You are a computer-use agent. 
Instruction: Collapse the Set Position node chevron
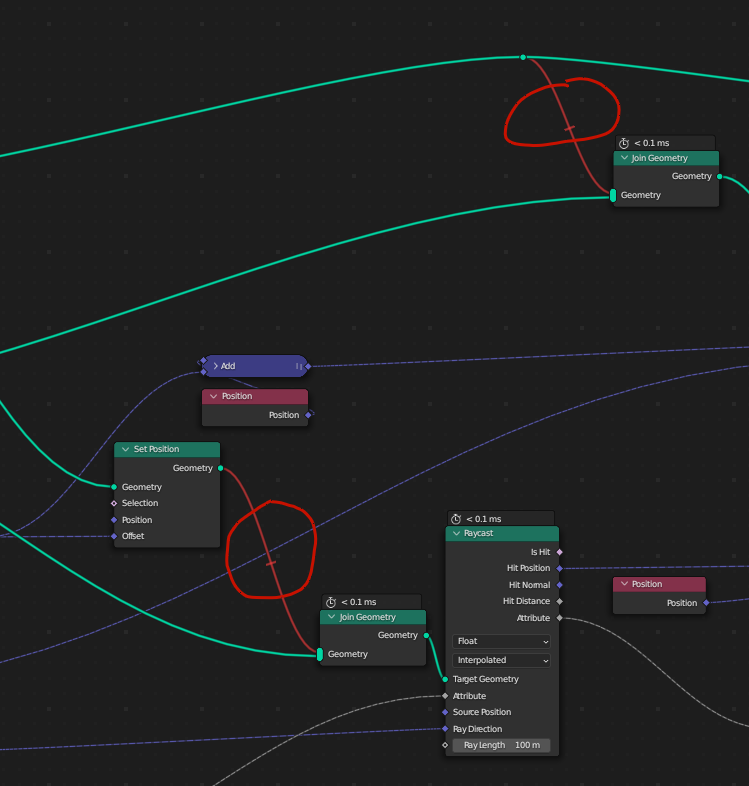(125, 449)
